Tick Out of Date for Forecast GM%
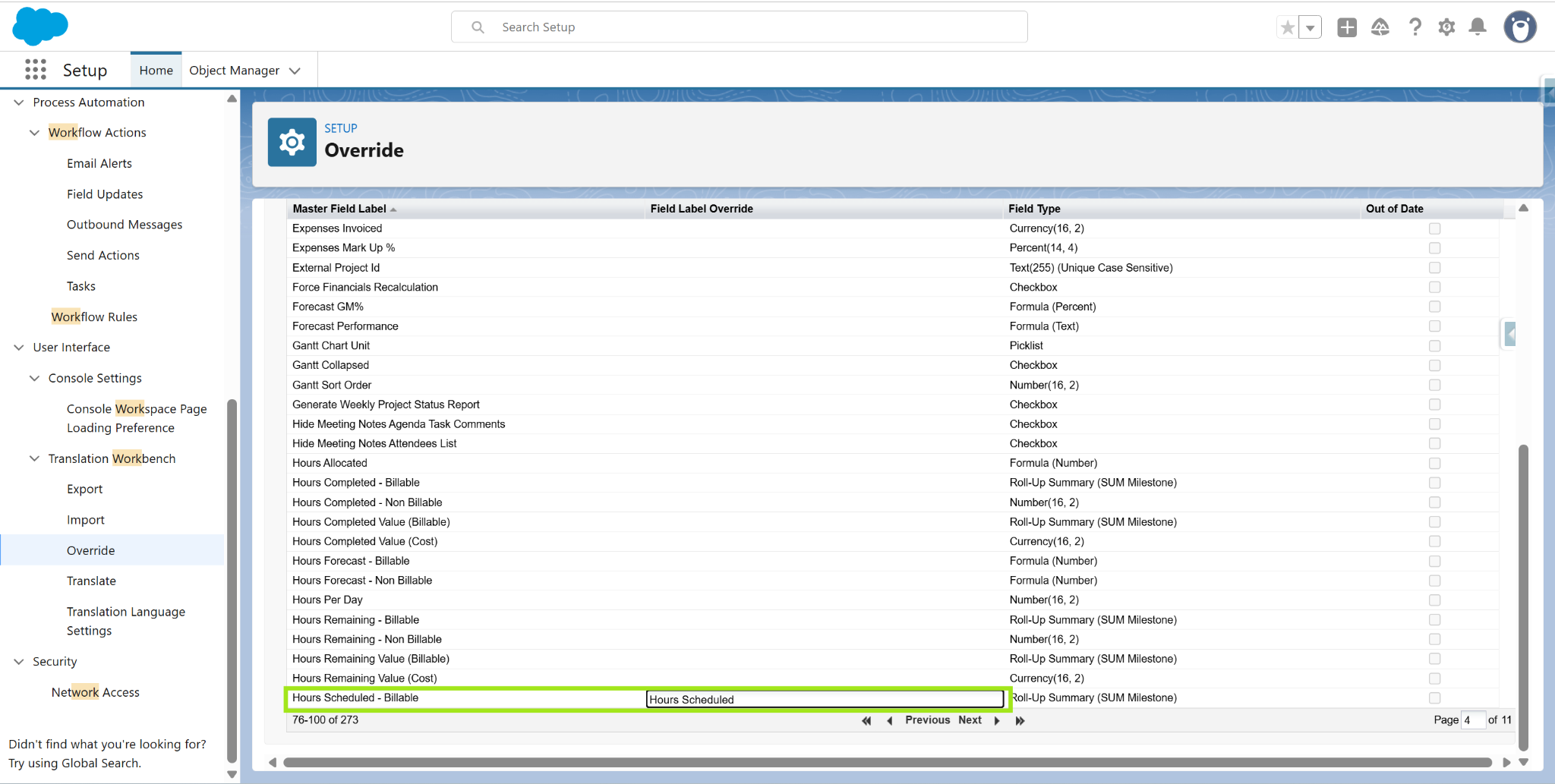This screenshot has height=784, width=1555. coord(1434,307)
